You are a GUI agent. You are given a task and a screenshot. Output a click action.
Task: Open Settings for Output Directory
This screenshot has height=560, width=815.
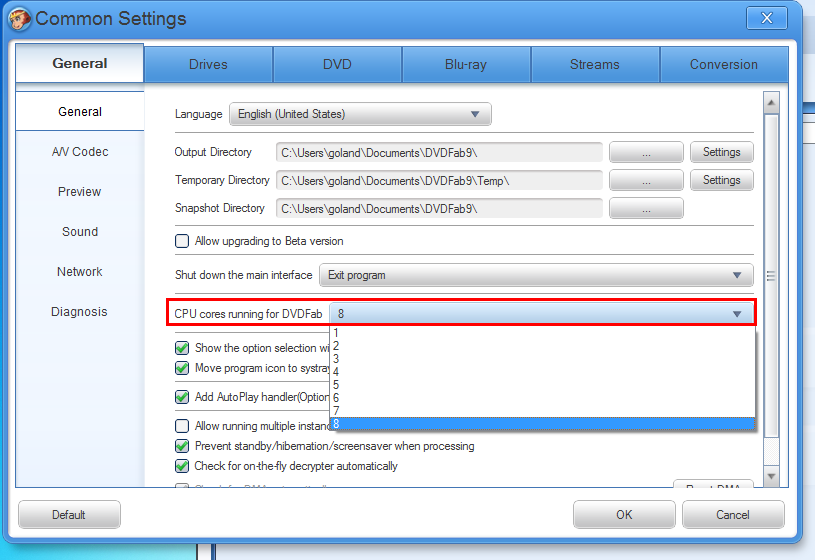coord(721,152)
